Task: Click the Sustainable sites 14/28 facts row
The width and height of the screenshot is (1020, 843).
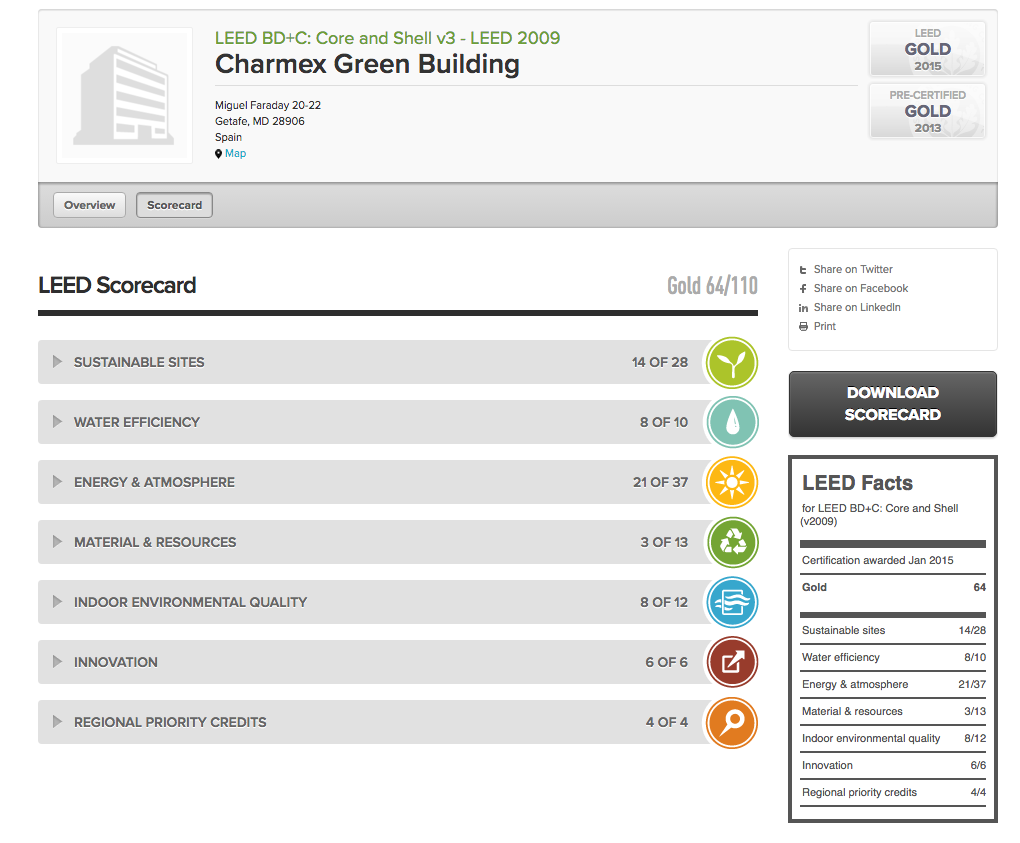Action: 893,630
